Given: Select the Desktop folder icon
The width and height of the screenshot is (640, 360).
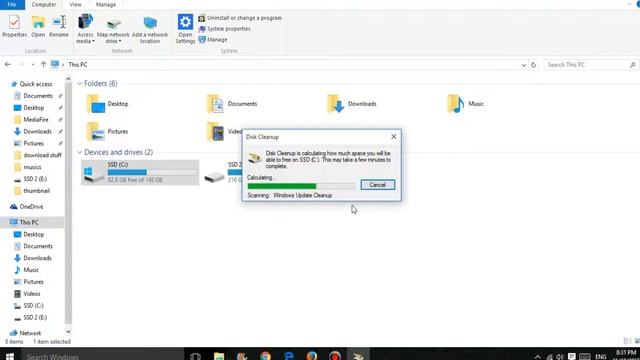Looking at the screenshot, I should click(96, 104).
